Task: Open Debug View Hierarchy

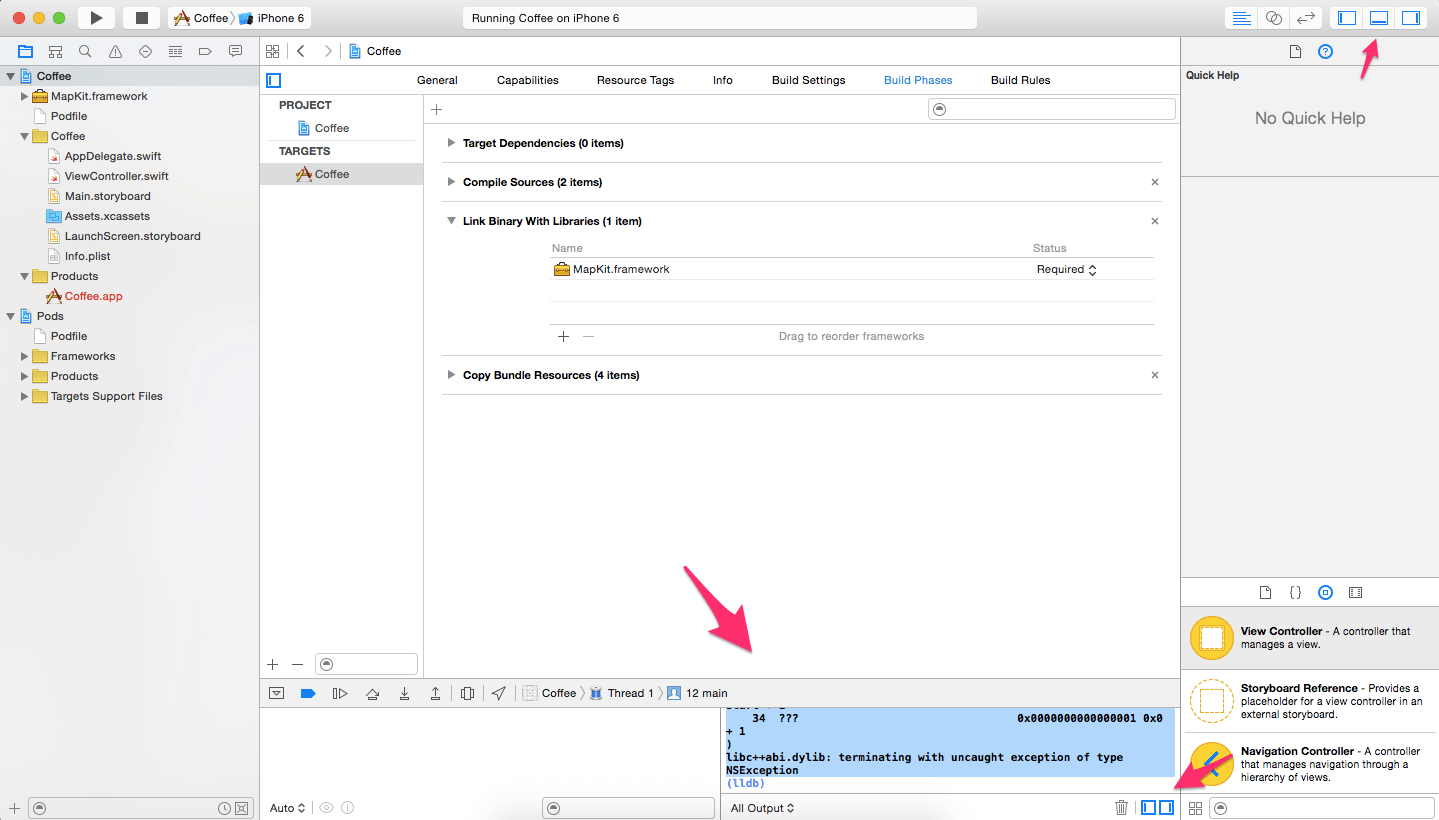Action: [x=467, y=693]
